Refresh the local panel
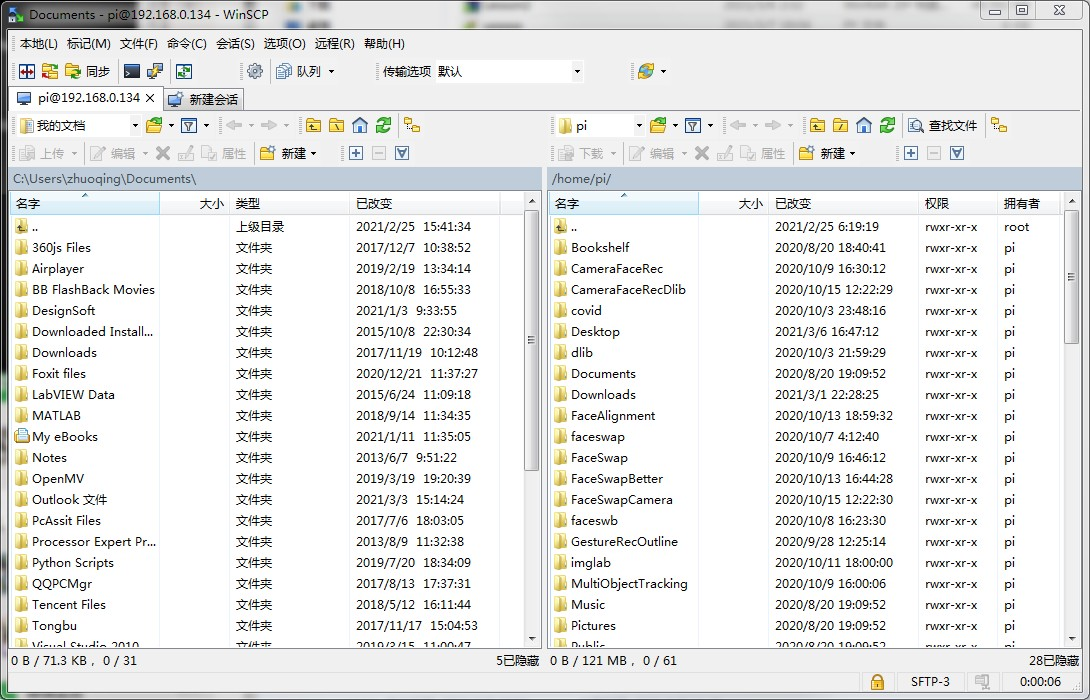 [383, 126]
